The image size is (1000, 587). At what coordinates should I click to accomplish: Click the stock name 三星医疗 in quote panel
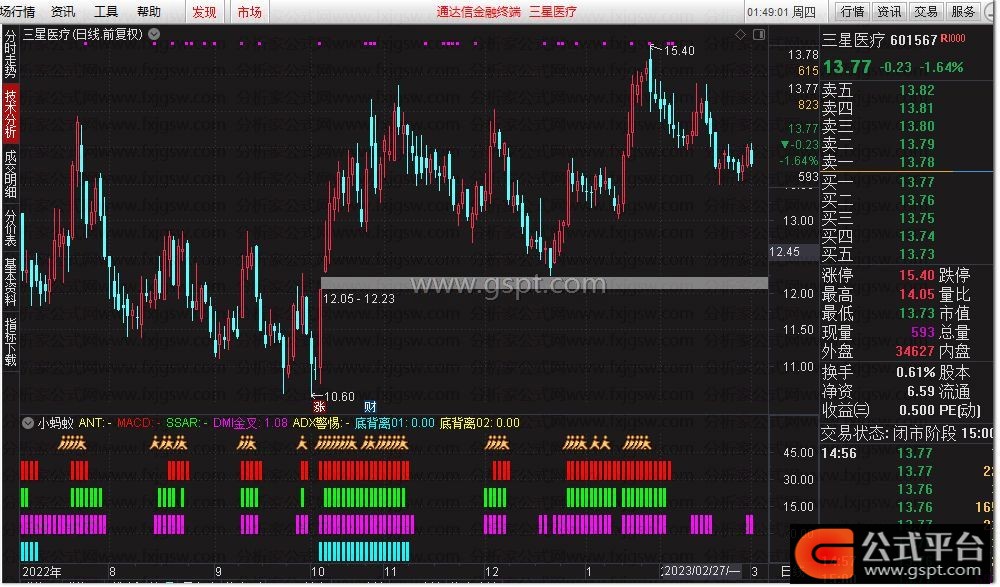(x=853, y=40)
